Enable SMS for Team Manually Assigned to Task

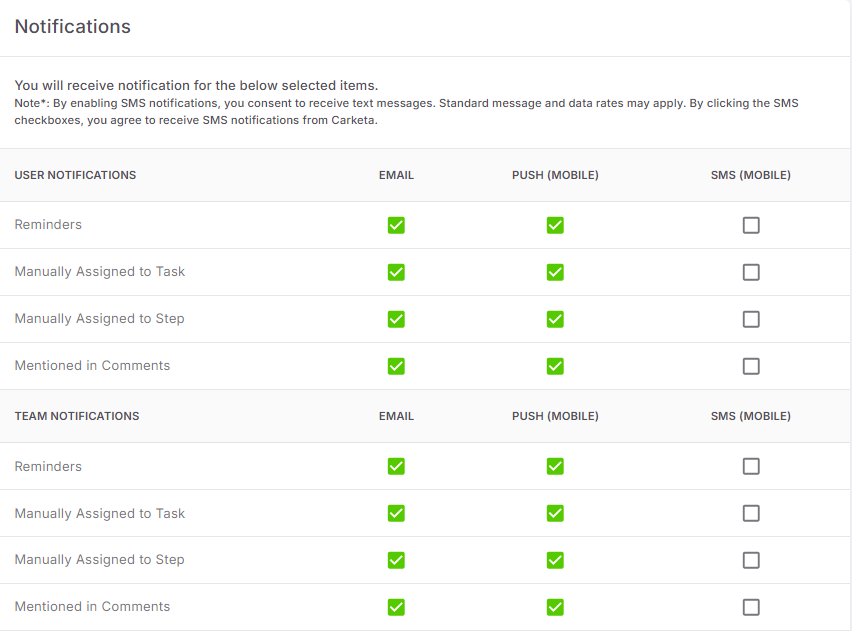click(751, 513)
